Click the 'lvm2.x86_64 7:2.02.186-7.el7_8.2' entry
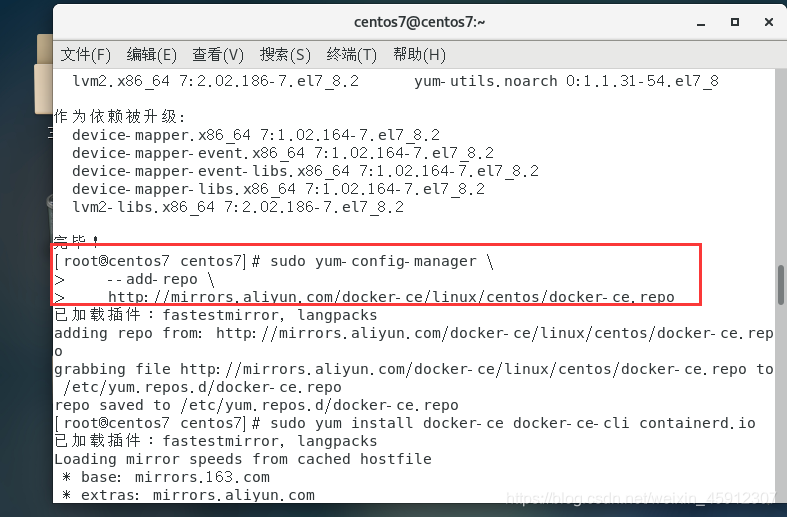This screenshot has width=787, height=517. point(216,81)
